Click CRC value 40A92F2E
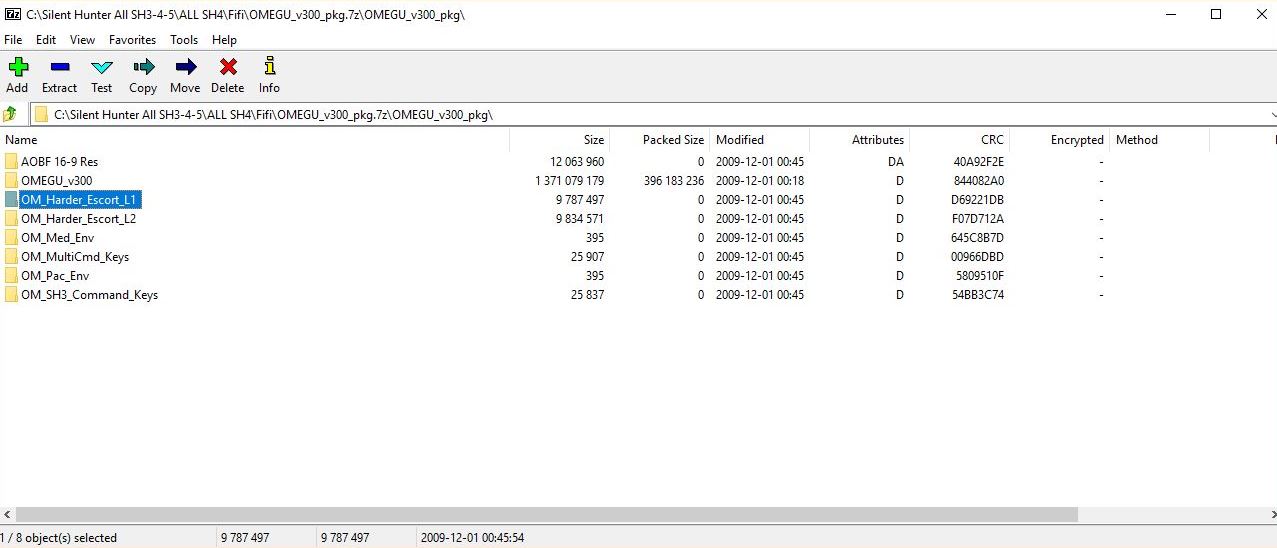This screenshot has width=1277, height=548. click(x=978, y=161)
